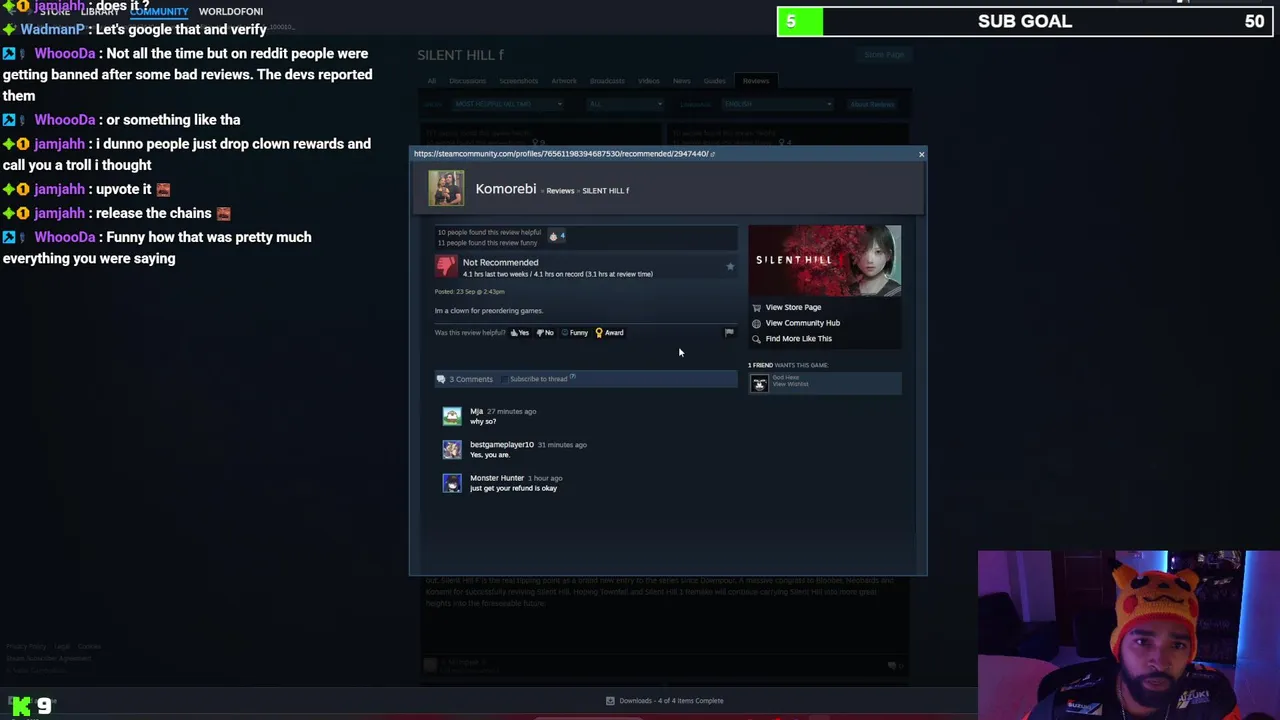Click the red thumbs-down Not Recommended icon
Screen dimensions: 1280x720
[446, 266]
